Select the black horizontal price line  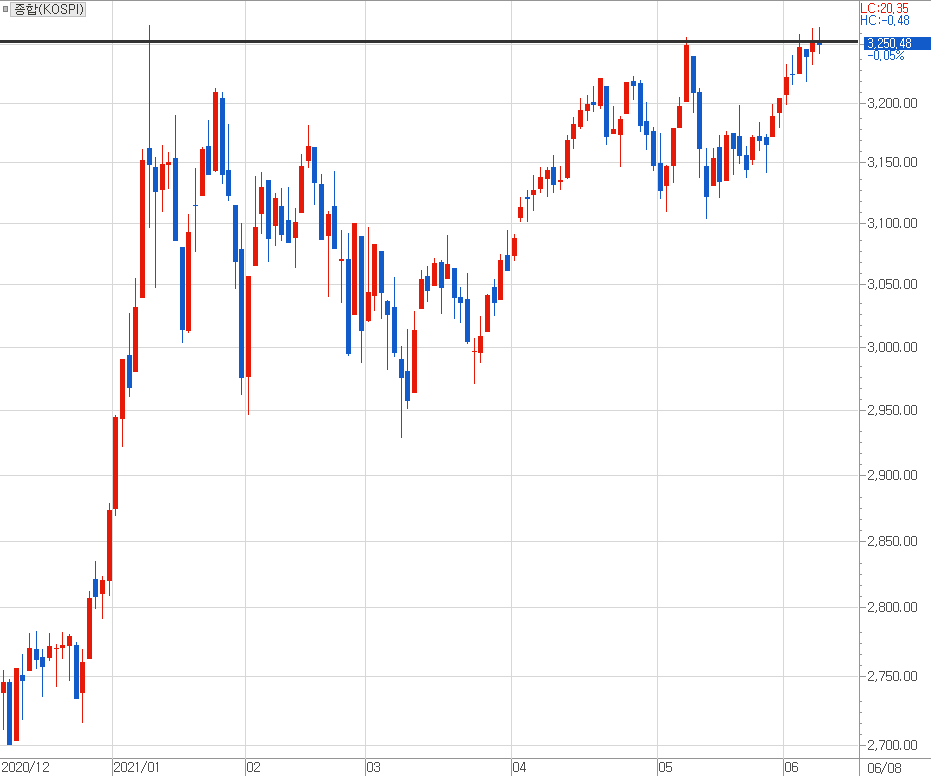click(429, 42)
